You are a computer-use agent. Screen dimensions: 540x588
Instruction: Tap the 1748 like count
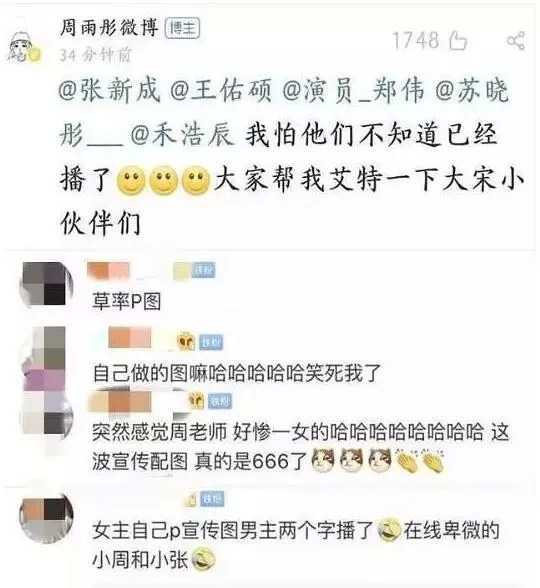416,40
